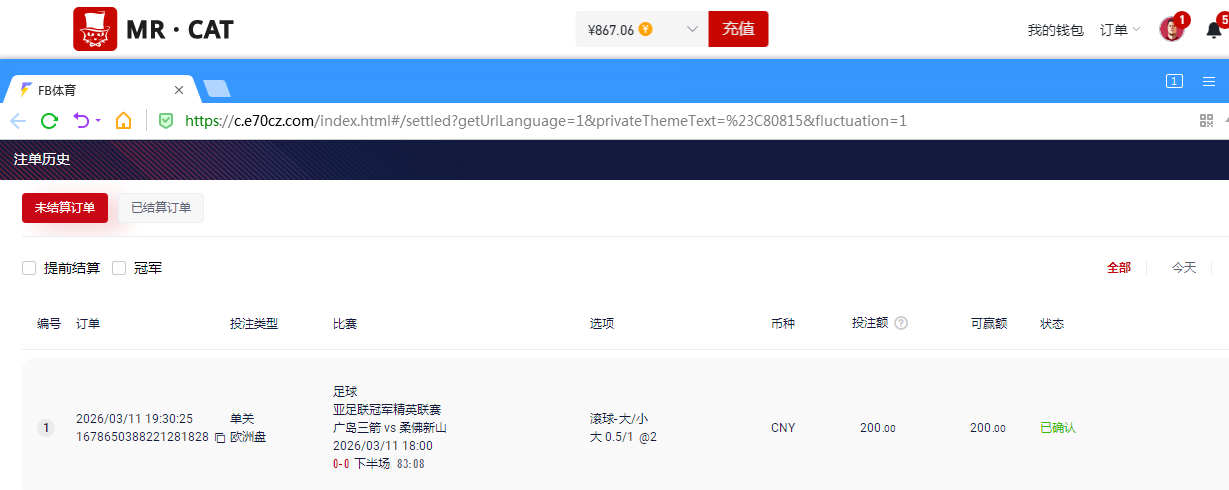Screen dimensions: 1229x490
Task: Open 我的钱包 wallet link
Action: click(1055, 30)
